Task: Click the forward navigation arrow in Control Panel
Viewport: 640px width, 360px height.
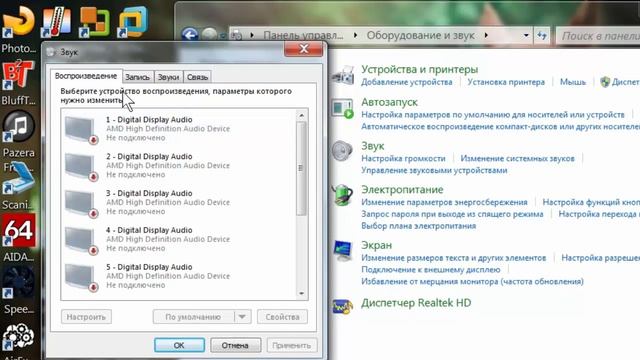Action: tap(209, 35)
